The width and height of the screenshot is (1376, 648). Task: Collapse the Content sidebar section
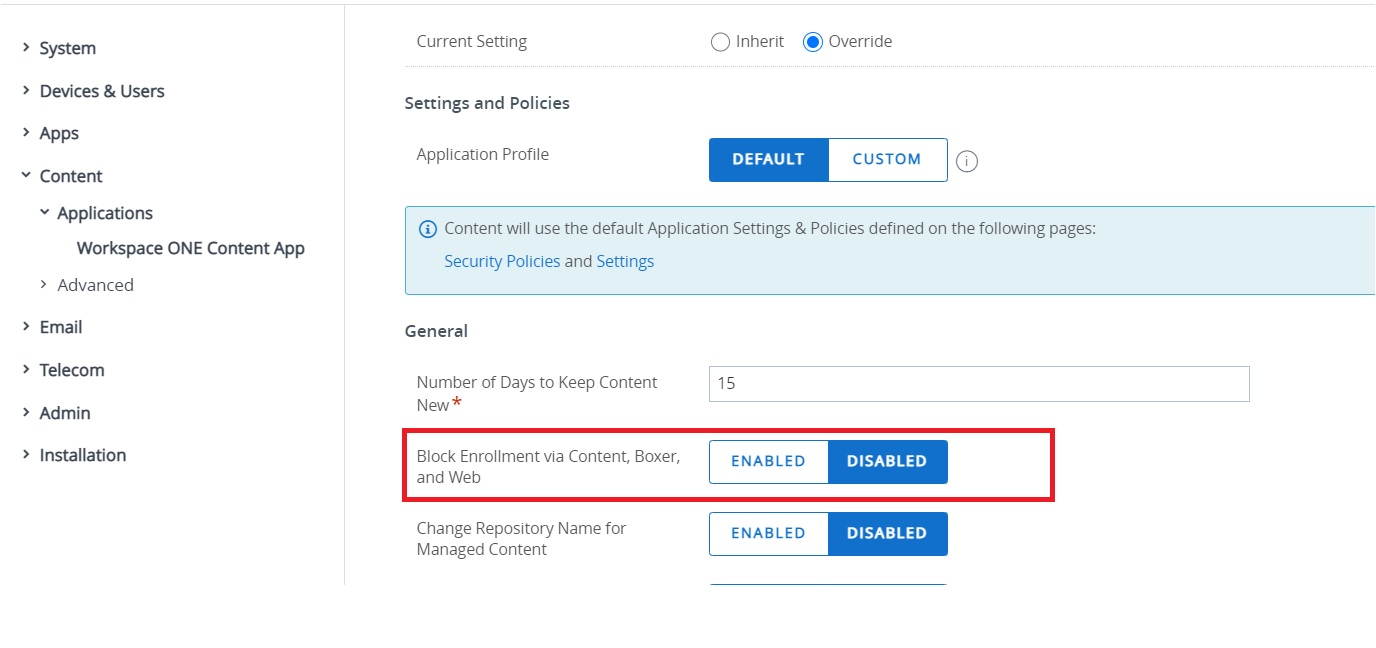(70, 175)
